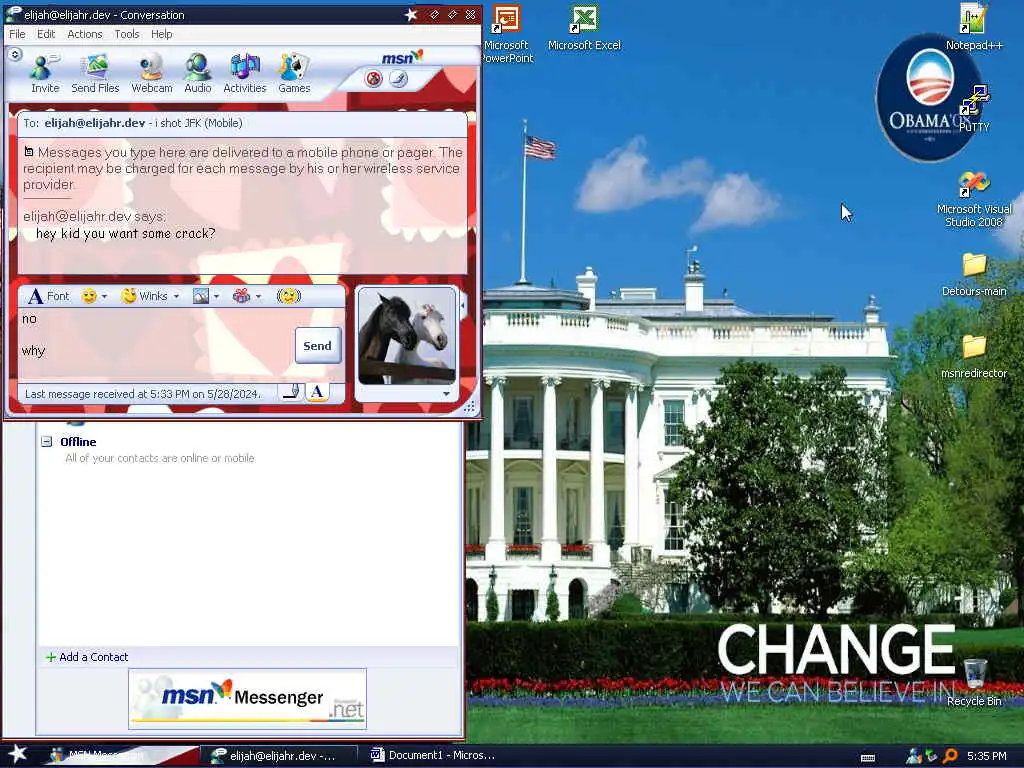Open PuTTY desktop shortcut

click(974, 108)
